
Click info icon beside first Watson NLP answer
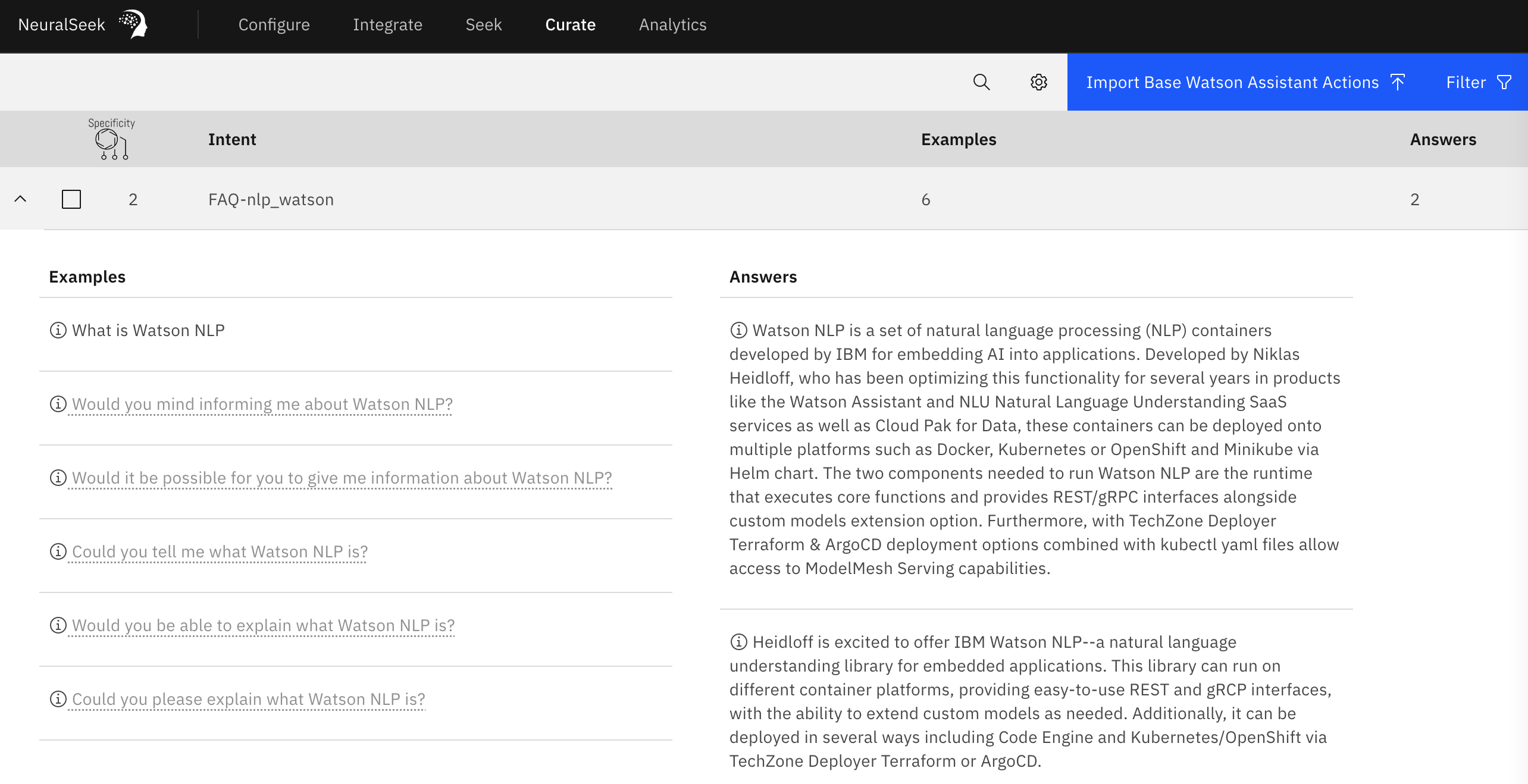(738, 330)
